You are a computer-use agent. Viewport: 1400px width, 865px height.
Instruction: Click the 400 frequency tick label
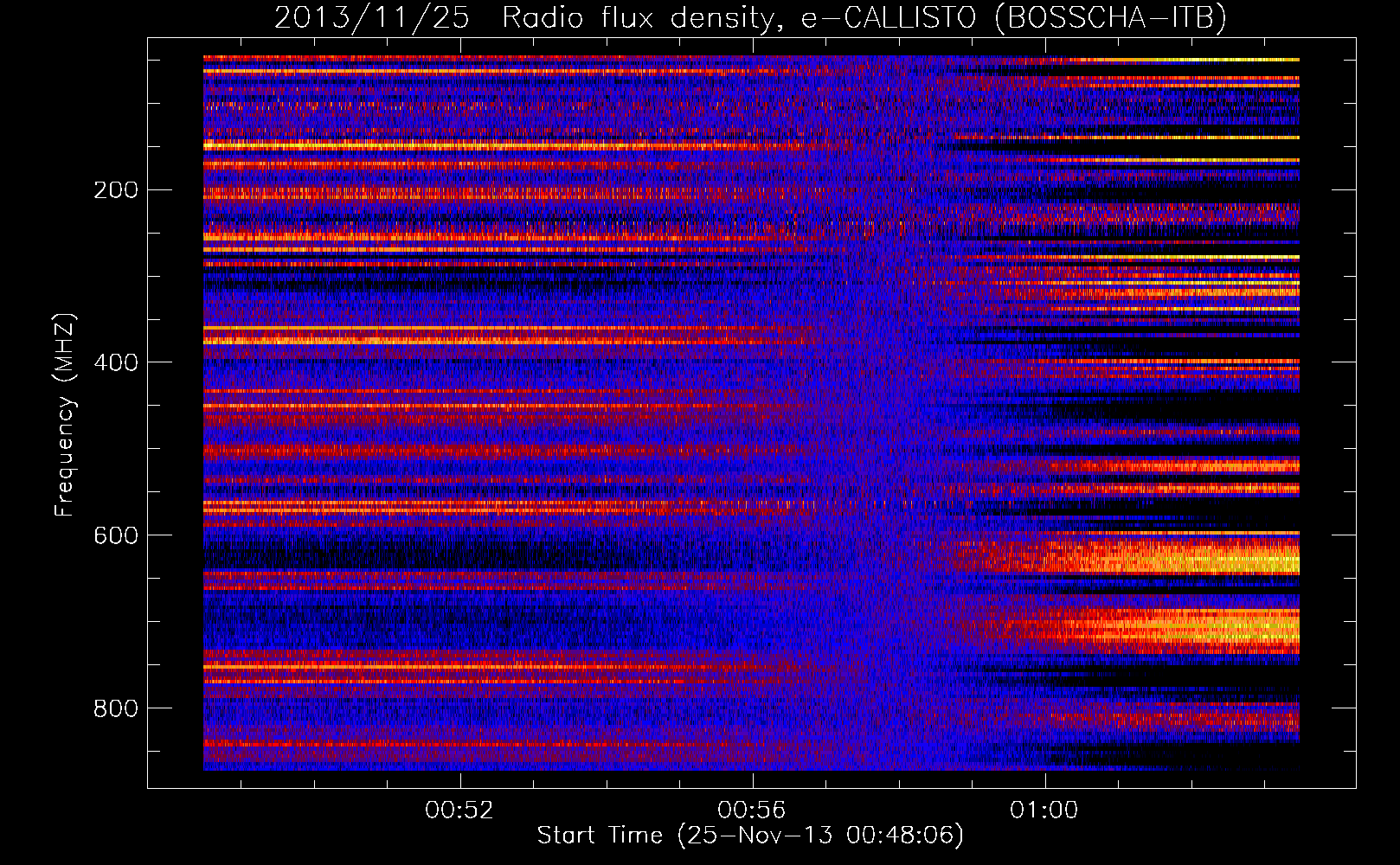click(x=116, y=362)
